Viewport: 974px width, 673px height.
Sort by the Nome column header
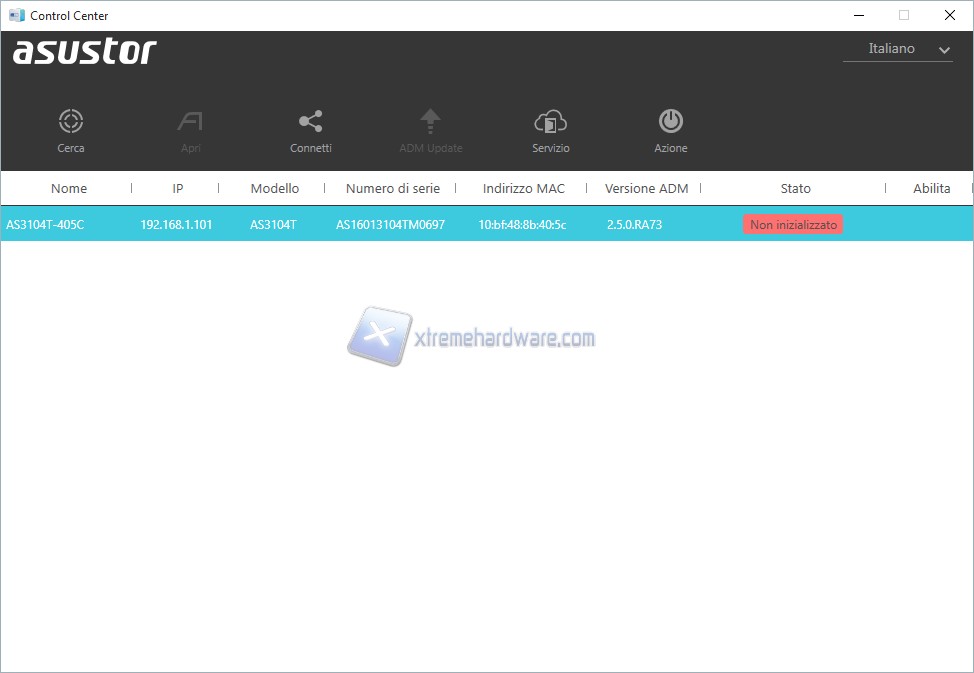coord(69,188)
